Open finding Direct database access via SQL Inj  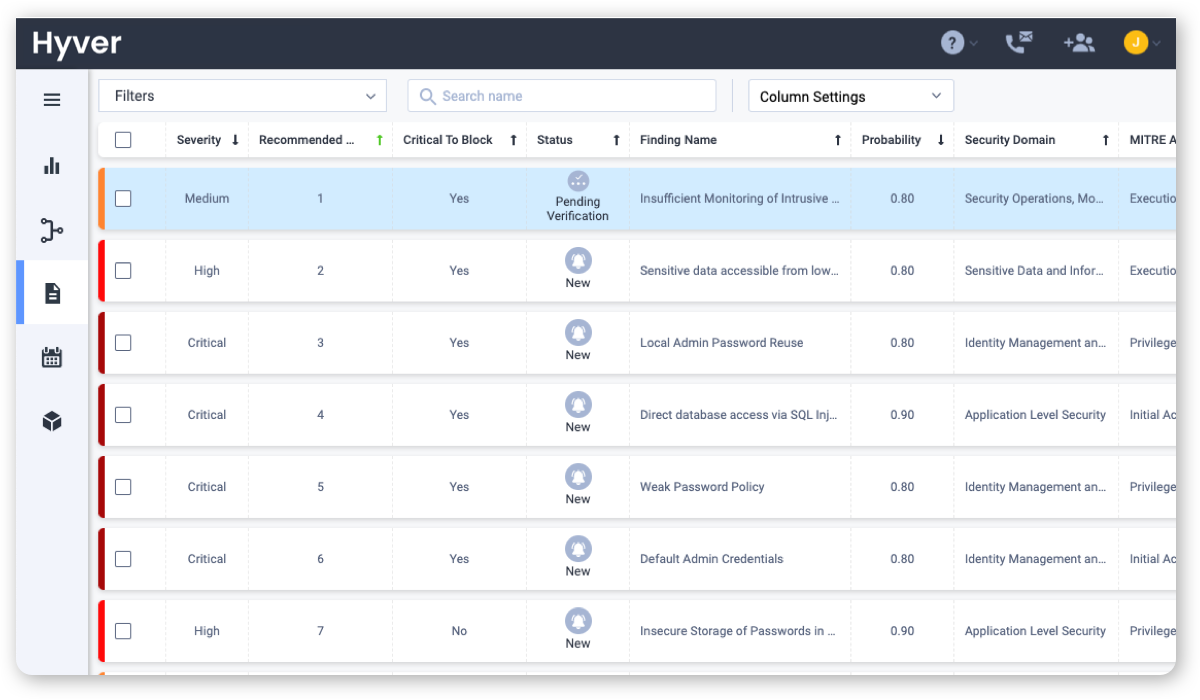[x=738, y=415]
